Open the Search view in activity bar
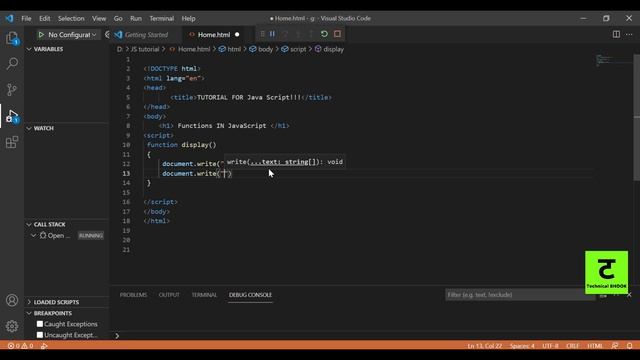The image size is (640, 360). coord(12,64)
